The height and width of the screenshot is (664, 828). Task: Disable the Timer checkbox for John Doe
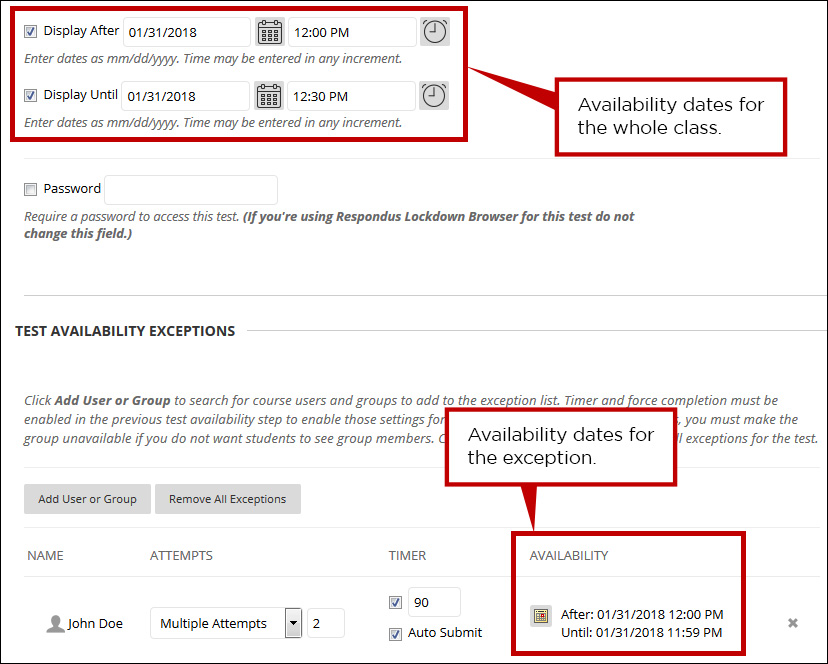(x=395, y=602)
